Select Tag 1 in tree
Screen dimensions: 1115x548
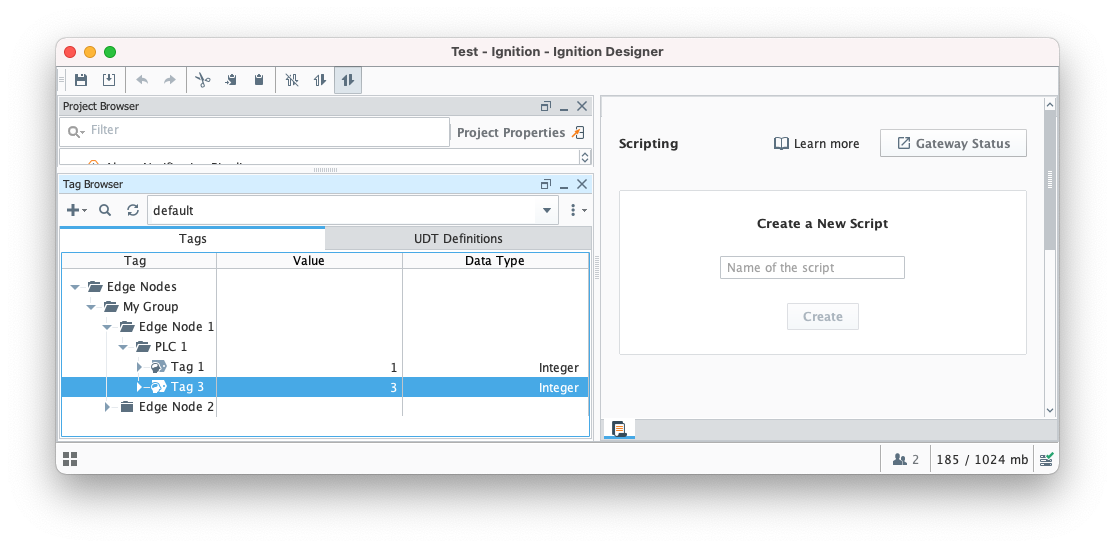(178, 367)
